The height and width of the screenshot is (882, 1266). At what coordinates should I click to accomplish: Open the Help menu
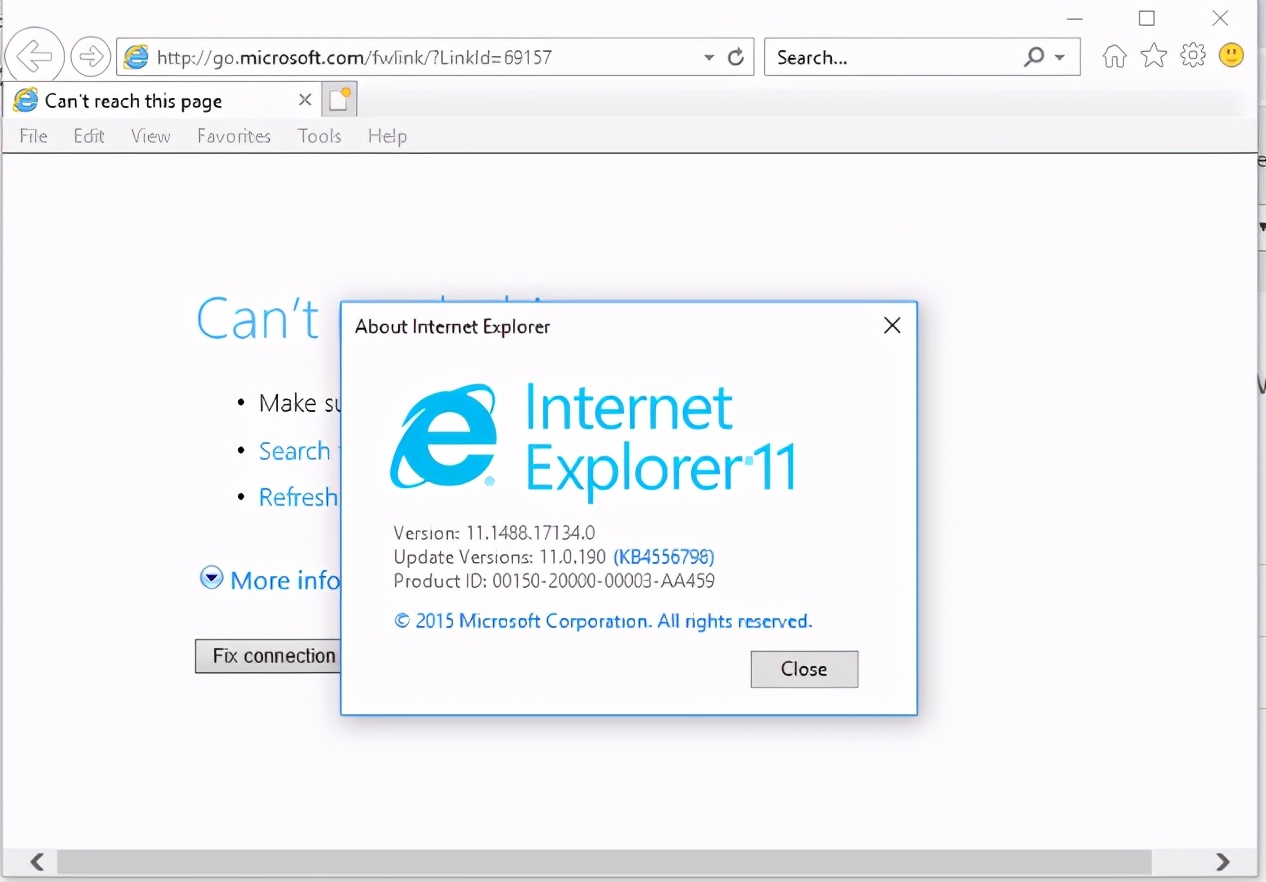(387, 136)
